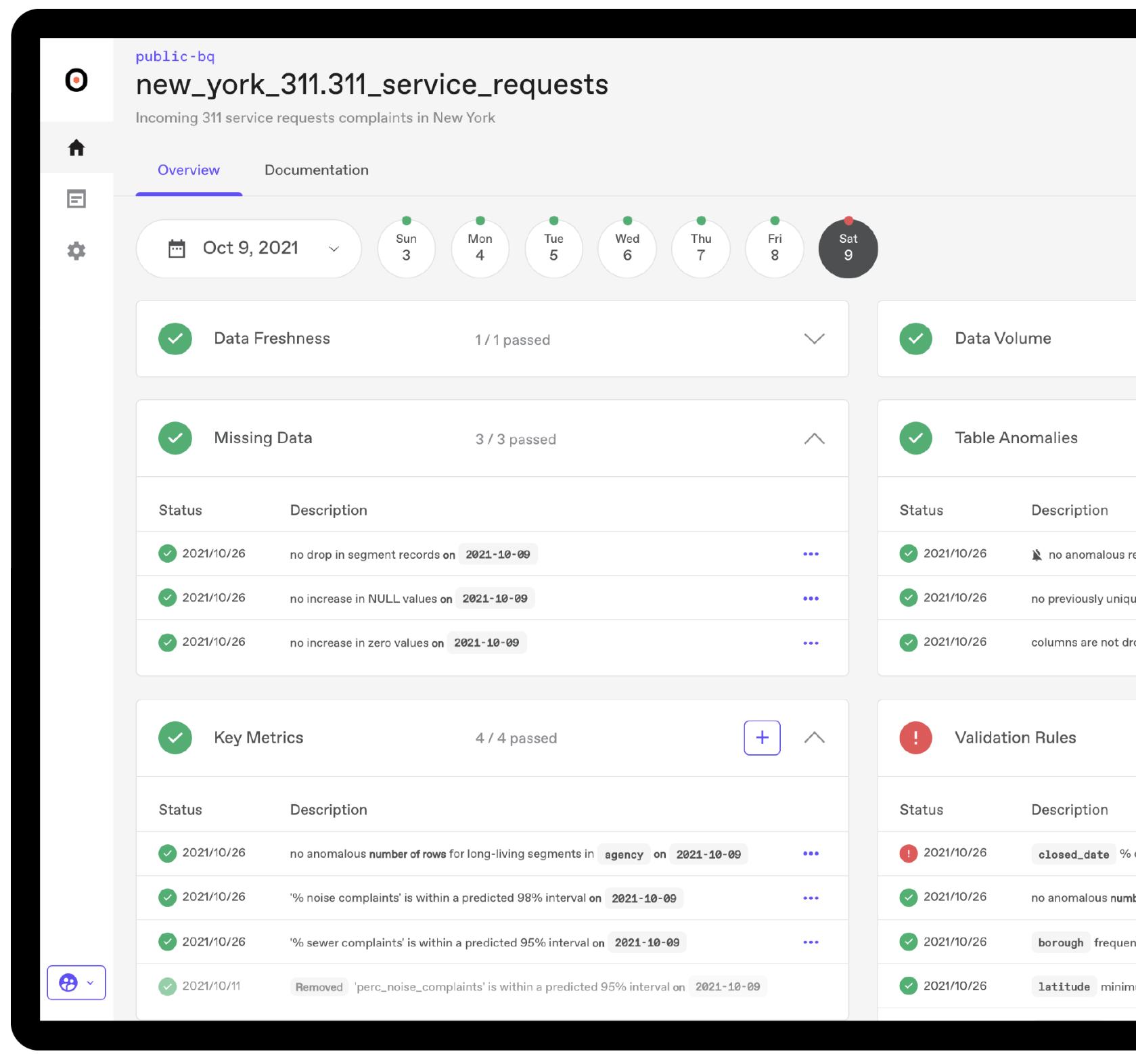Expand the Data Freshness section
Viewport: 1136px width, 1064px height.
pyautogui.click(x=814, y=339)
